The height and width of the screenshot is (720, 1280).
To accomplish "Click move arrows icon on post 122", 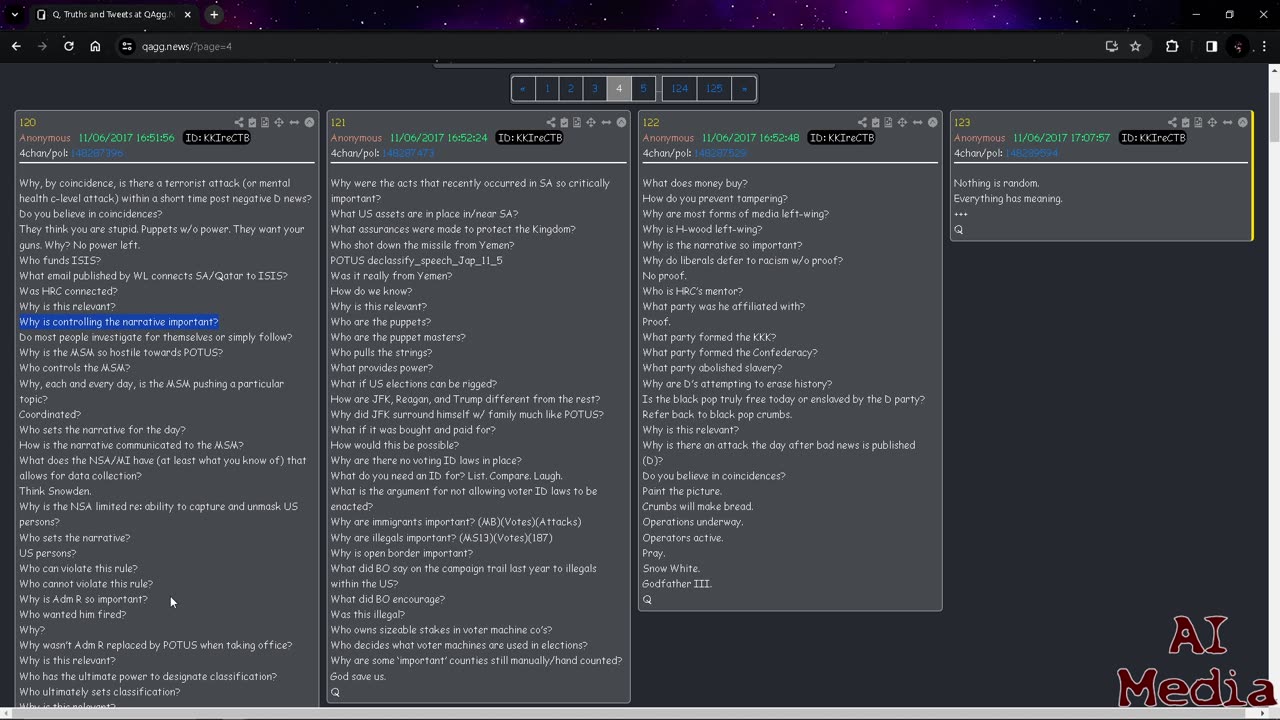I will (x=902, y=122).
